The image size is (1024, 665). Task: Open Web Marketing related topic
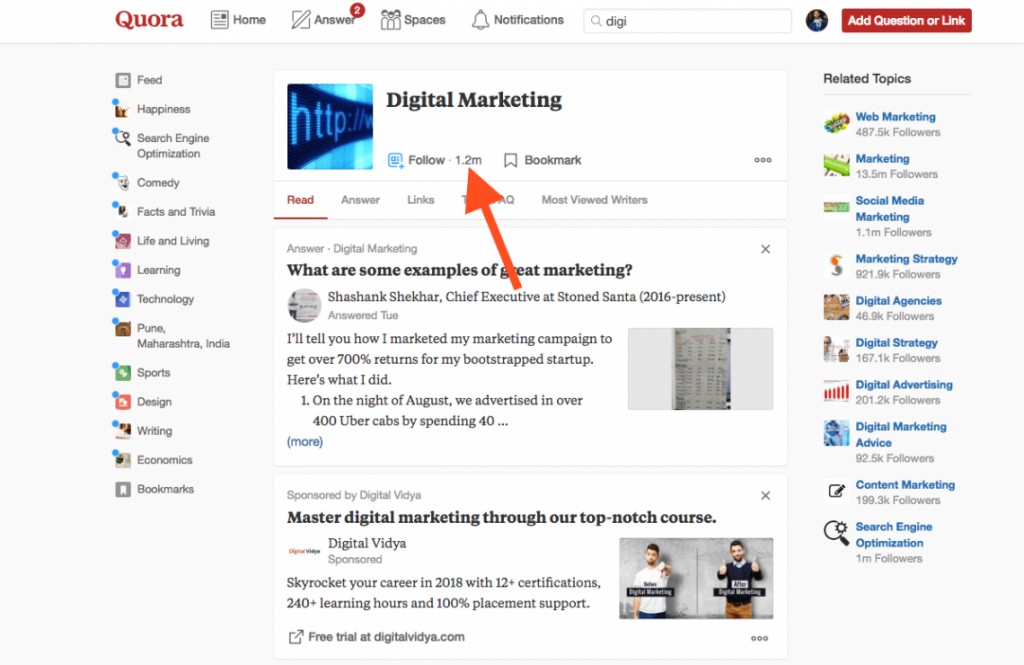click(x=895, y=117)
